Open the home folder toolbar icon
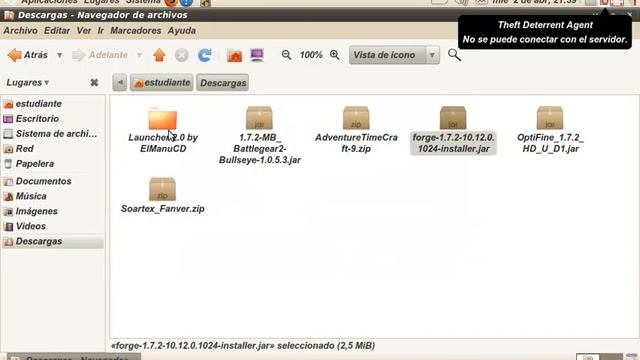The width and height of the screenshot is (640, 360). click(x=234, y=55)
